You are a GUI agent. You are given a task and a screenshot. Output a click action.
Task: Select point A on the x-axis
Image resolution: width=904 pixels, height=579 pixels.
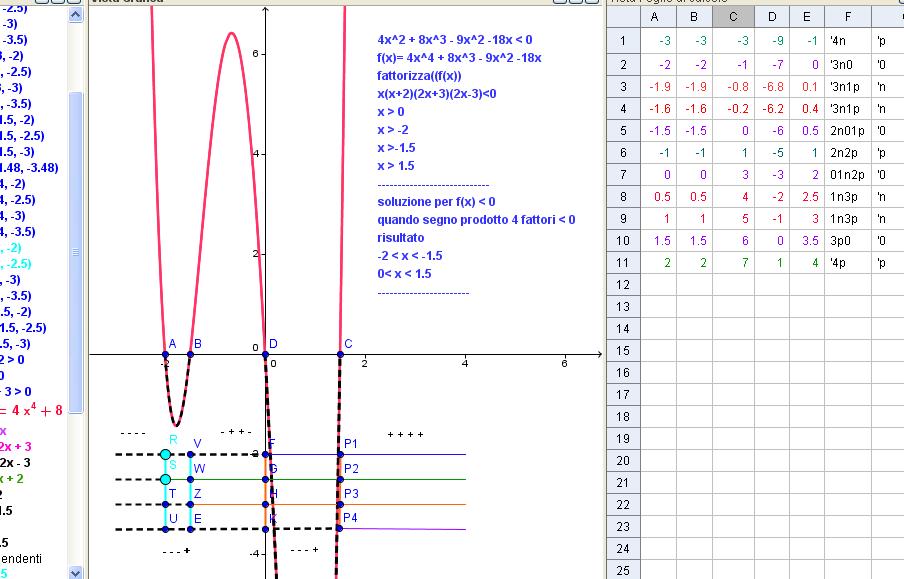165,354
